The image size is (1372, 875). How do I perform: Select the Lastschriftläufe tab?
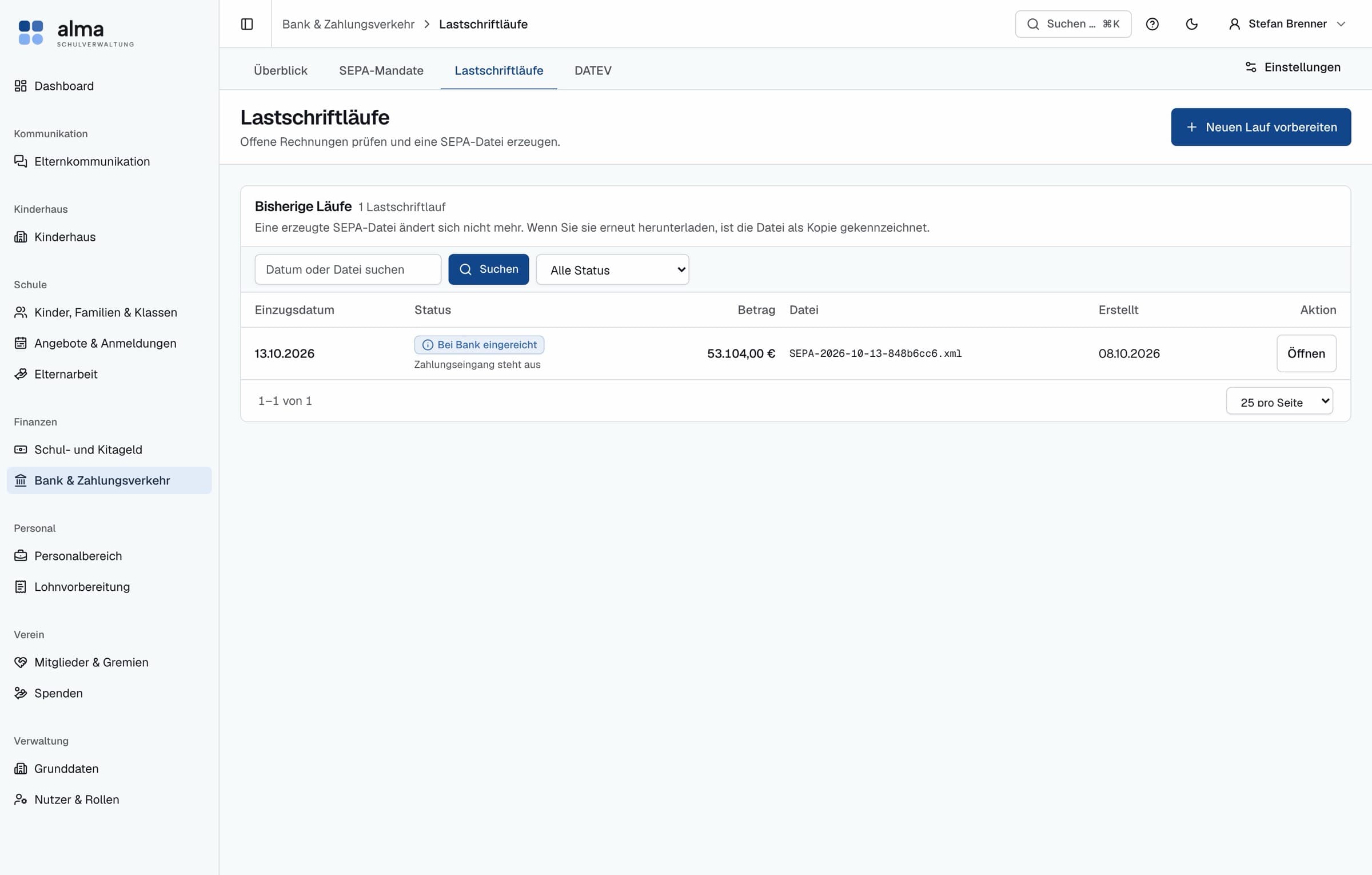(498, 70)
